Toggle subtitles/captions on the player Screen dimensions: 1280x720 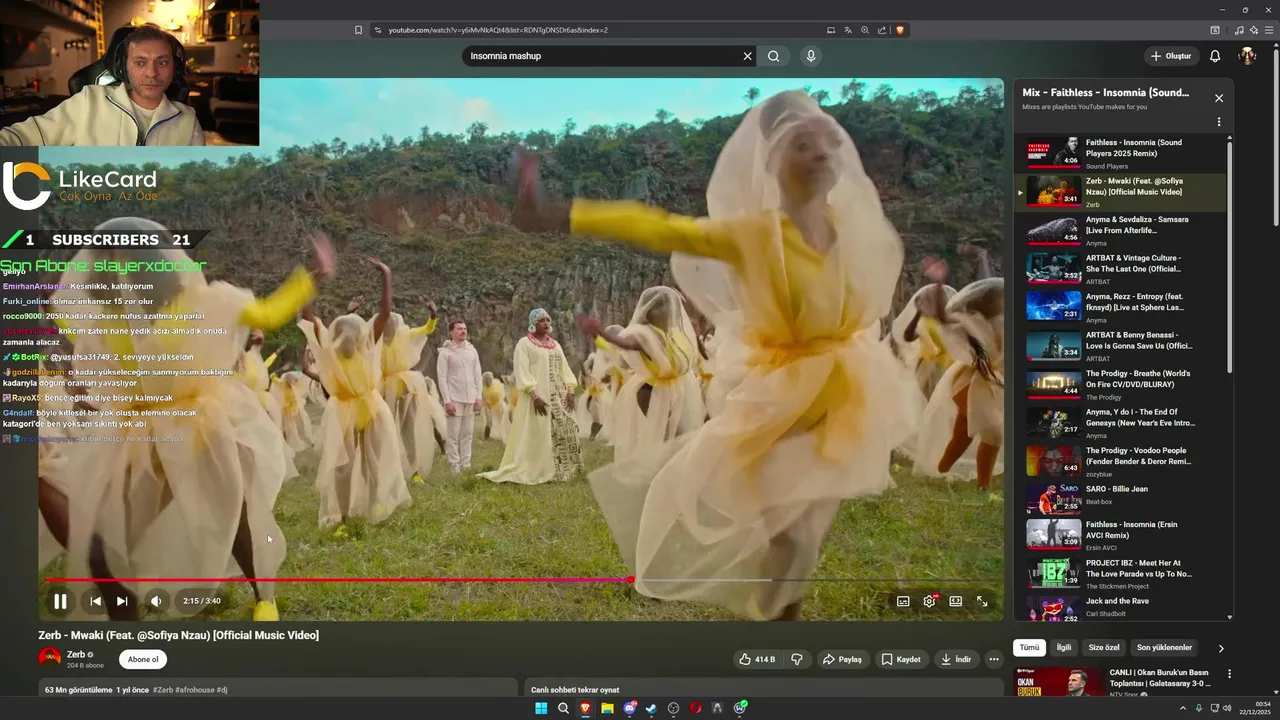[903, 601]
